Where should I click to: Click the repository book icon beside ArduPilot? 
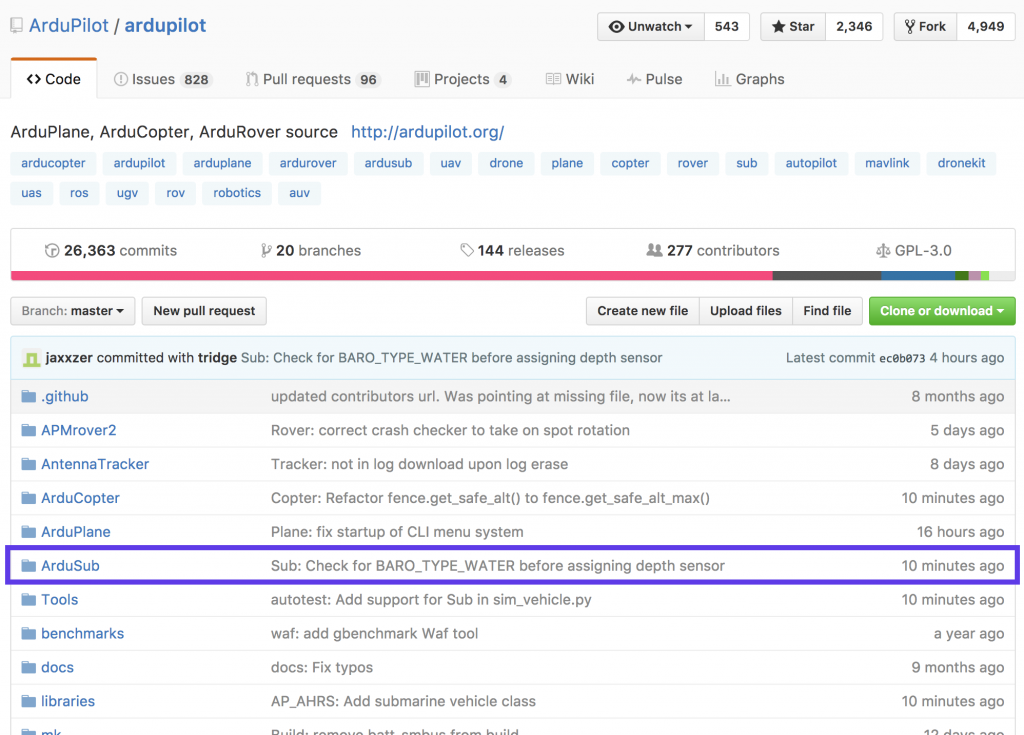pos(17,26)
